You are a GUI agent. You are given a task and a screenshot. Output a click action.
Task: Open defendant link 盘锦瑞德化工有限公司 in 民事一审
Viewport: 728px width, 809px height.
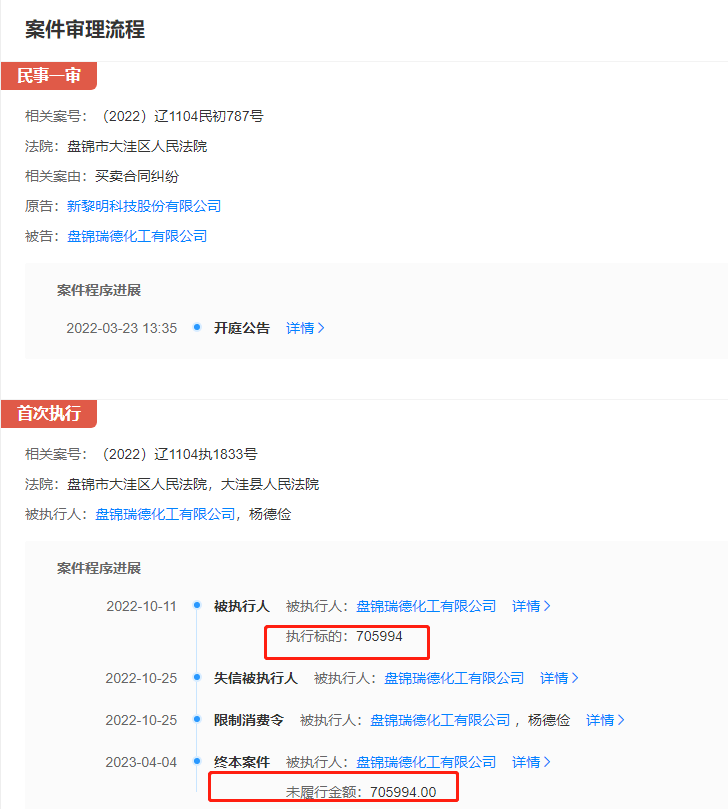click(x=137, y=236)
